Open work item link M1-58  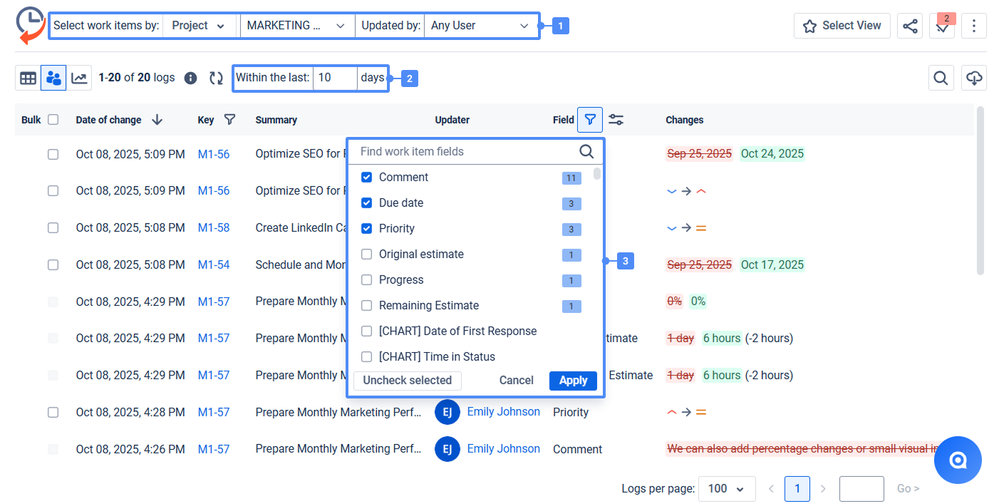[213, 228]
